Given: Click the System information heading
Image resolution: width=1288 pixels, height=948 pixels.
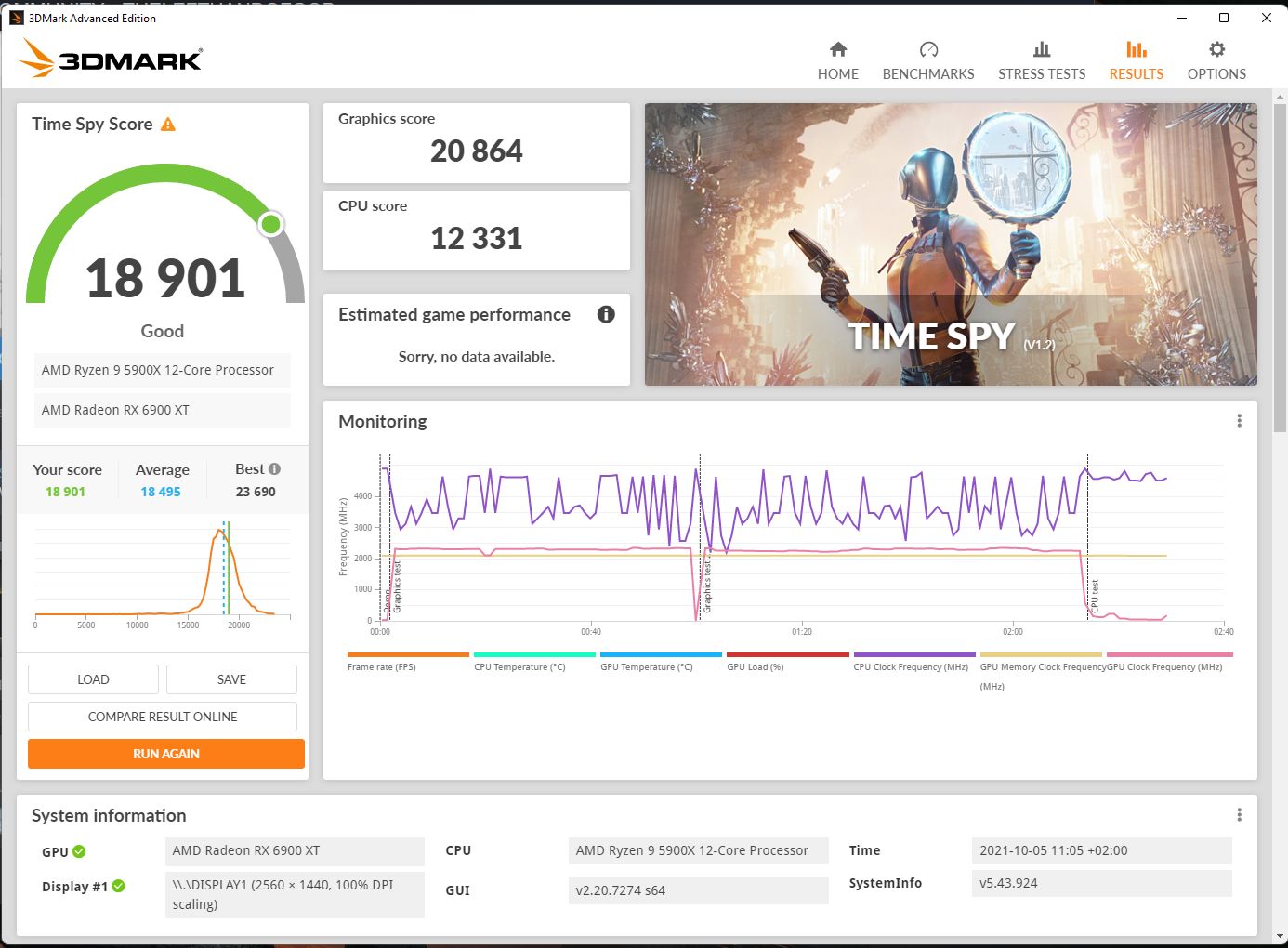Looking at the screenshot, I should tap(109, 815).
